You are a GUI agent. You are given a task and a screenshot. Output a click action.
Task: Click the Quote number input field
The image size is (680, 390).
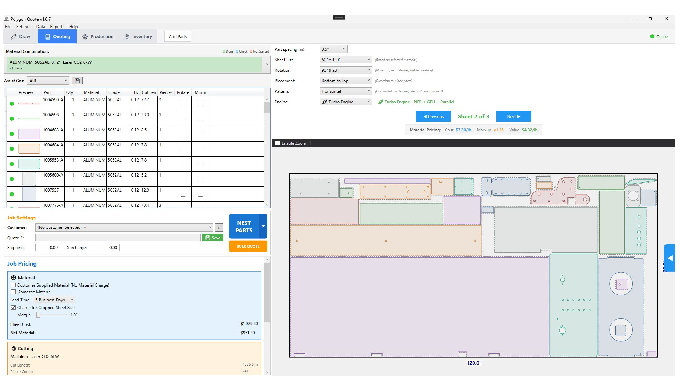point(118,237)
